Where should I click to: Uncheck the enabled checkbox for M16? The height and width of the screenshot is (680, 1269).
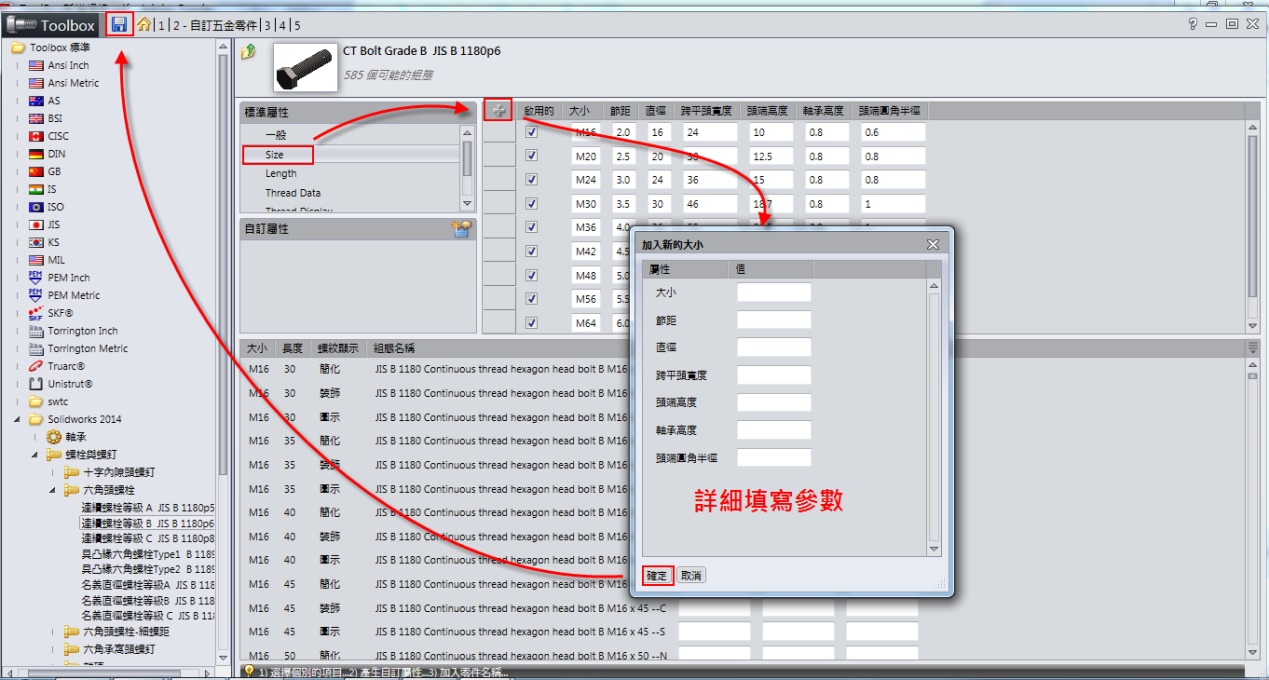[x=531, y=132]
